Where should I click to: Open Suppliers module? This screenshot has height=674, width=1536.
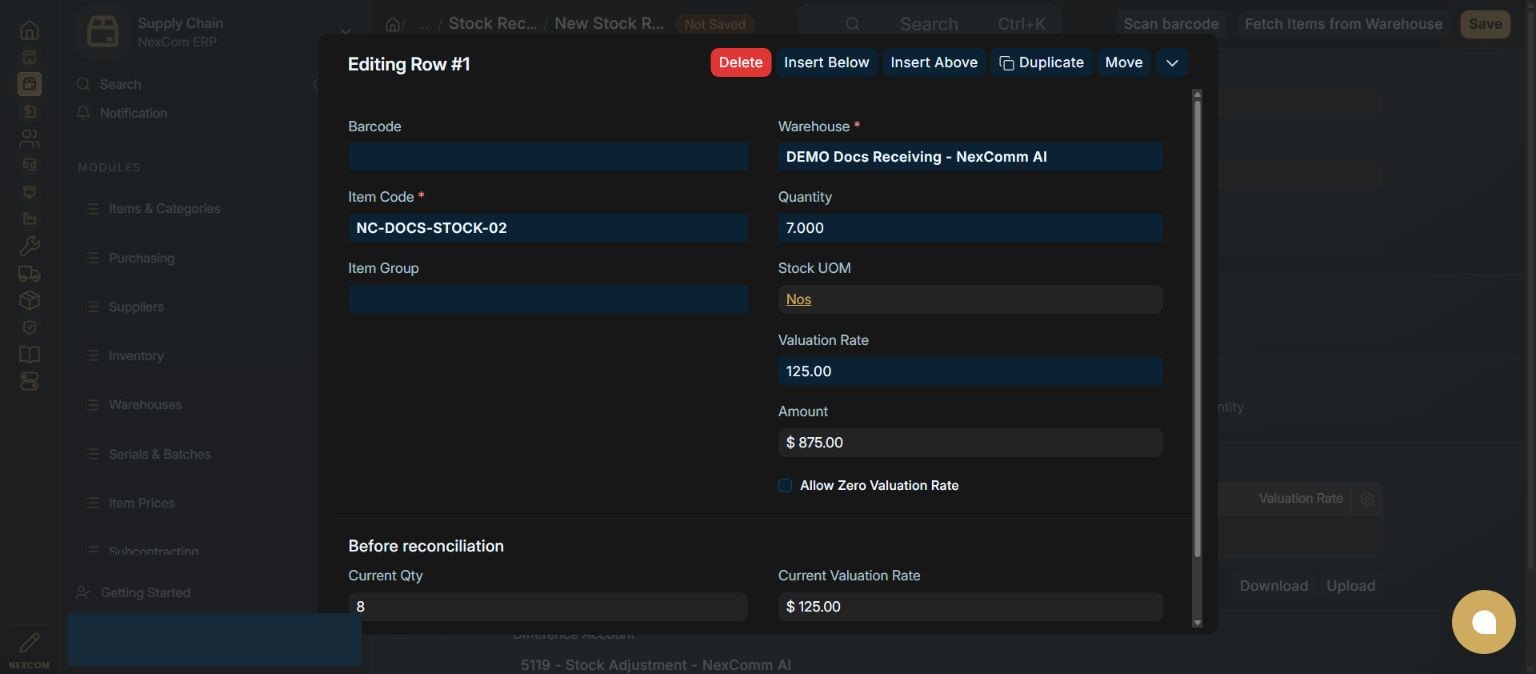(x=136, y=307)
